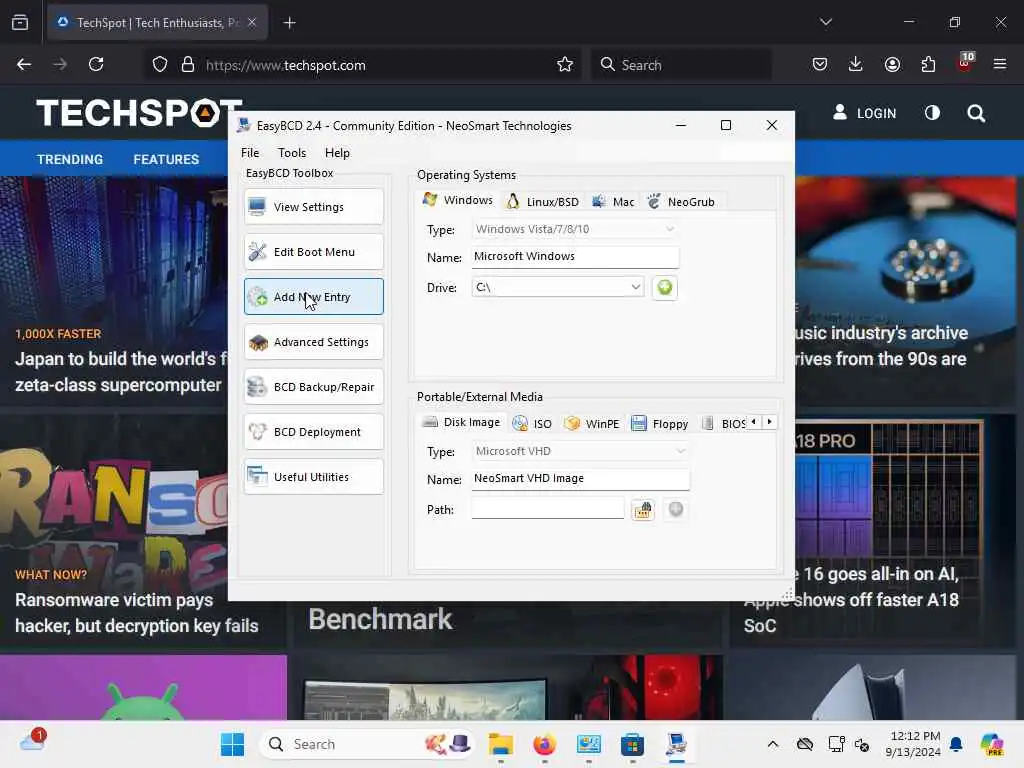The width and height of the screenshot is (1024, 768).
Task: Open the TechSpot site search icon
Action: point(976,114)
